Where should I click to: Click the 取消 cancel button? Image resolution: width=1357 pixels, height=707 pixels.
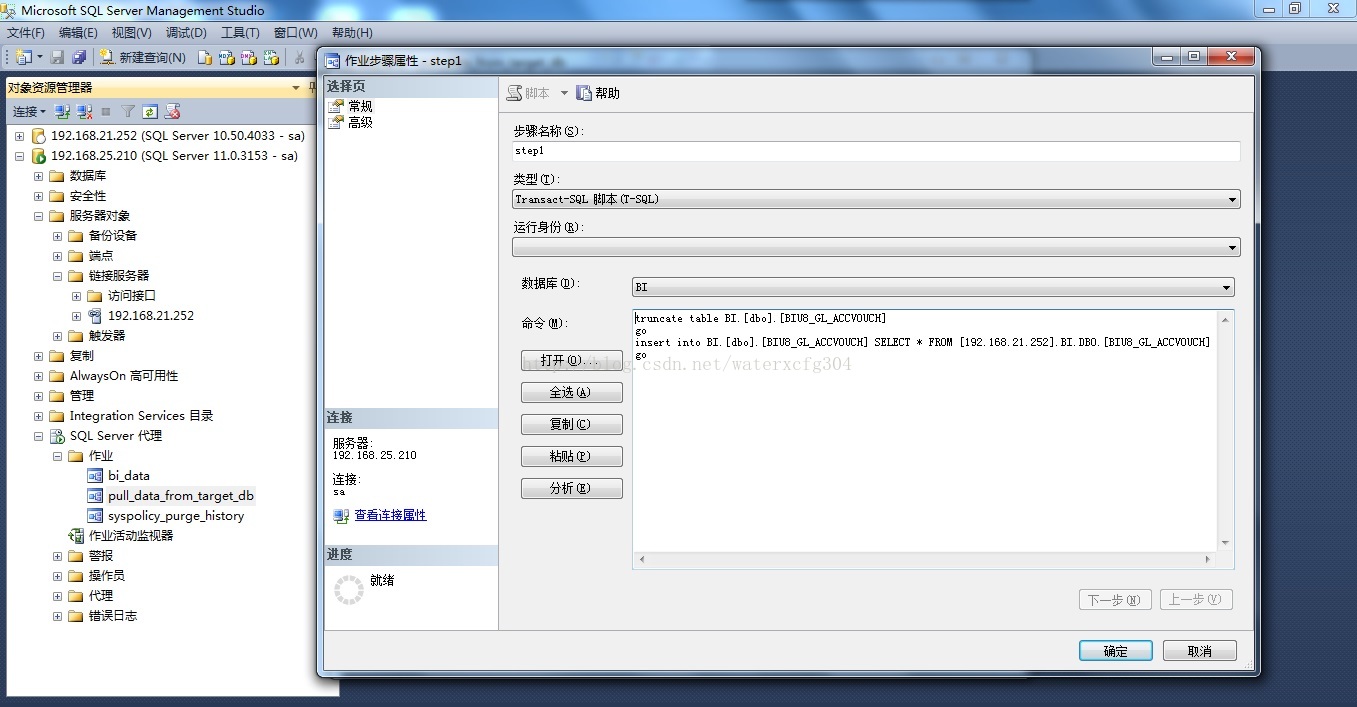pos(1200,651)
